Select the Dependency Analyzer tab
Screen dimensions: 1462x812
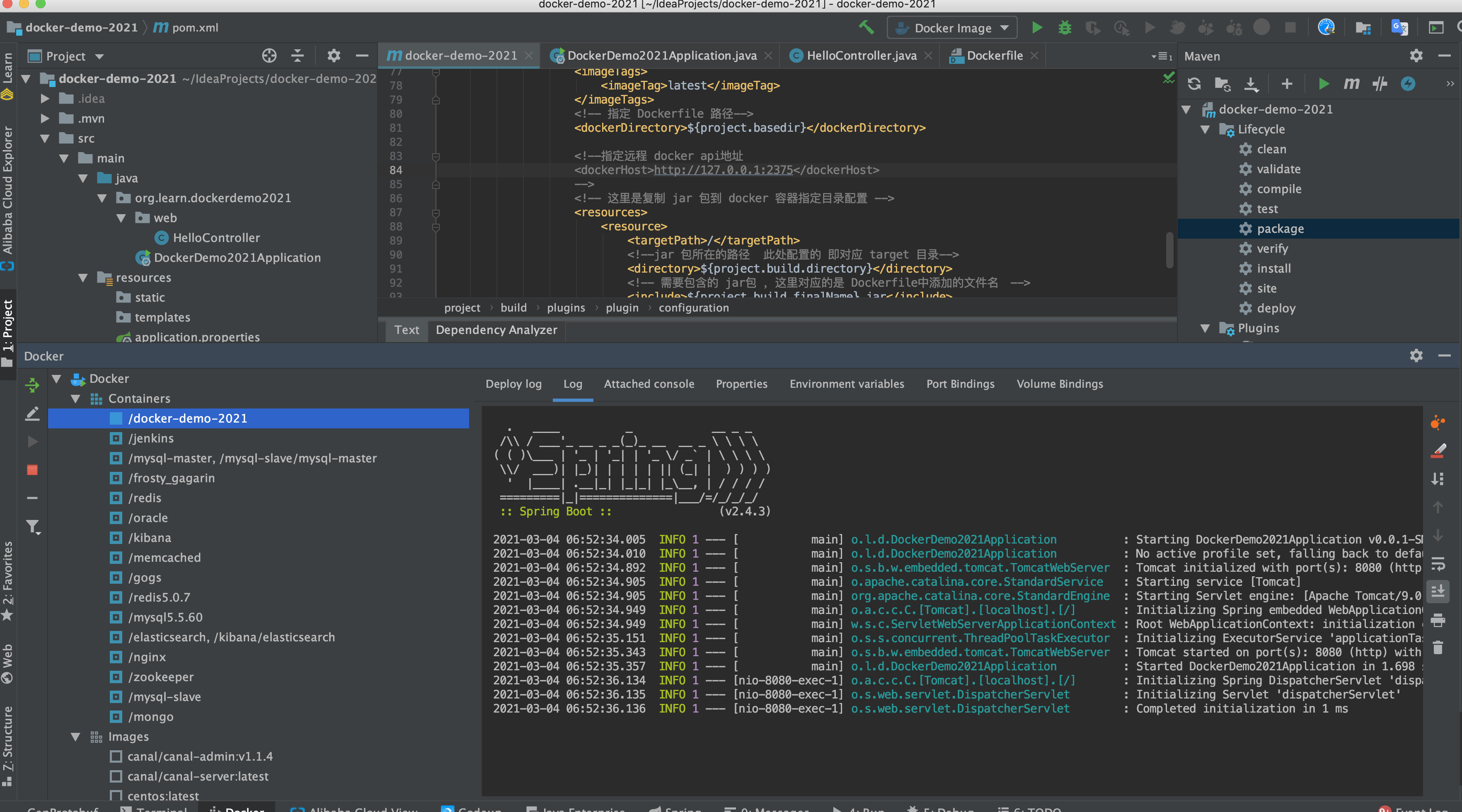(x=496, y=330)
